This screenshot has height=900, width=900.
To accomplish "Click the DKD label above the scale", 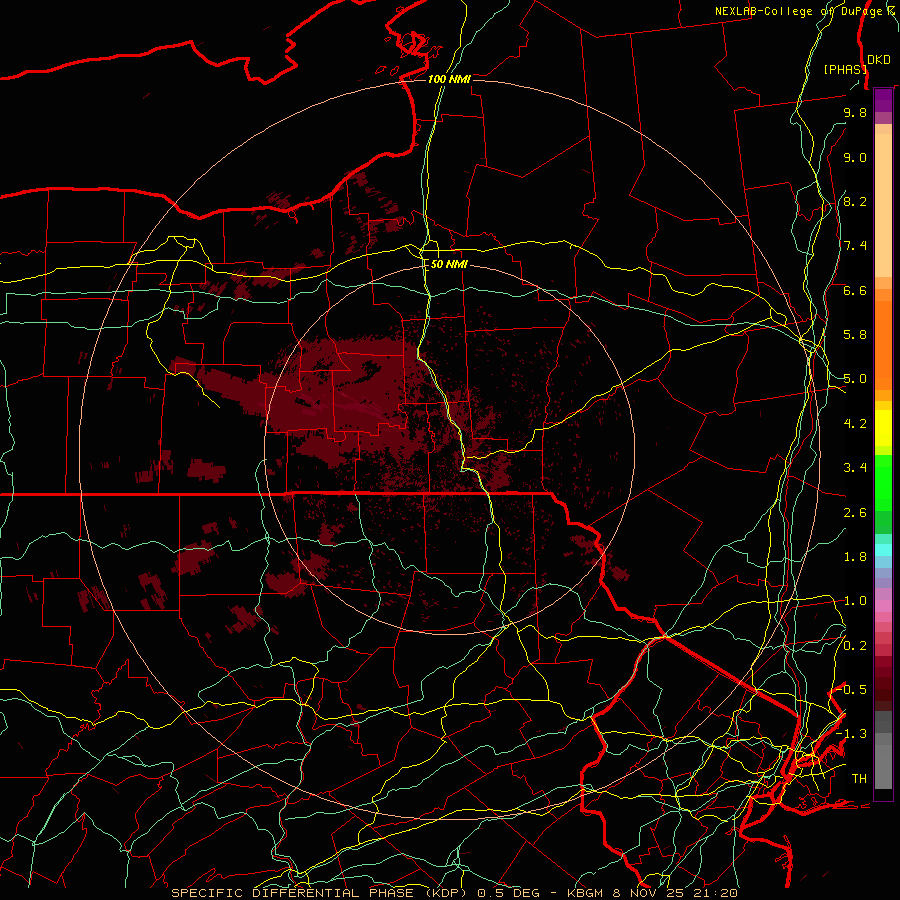I will [879, 59].
